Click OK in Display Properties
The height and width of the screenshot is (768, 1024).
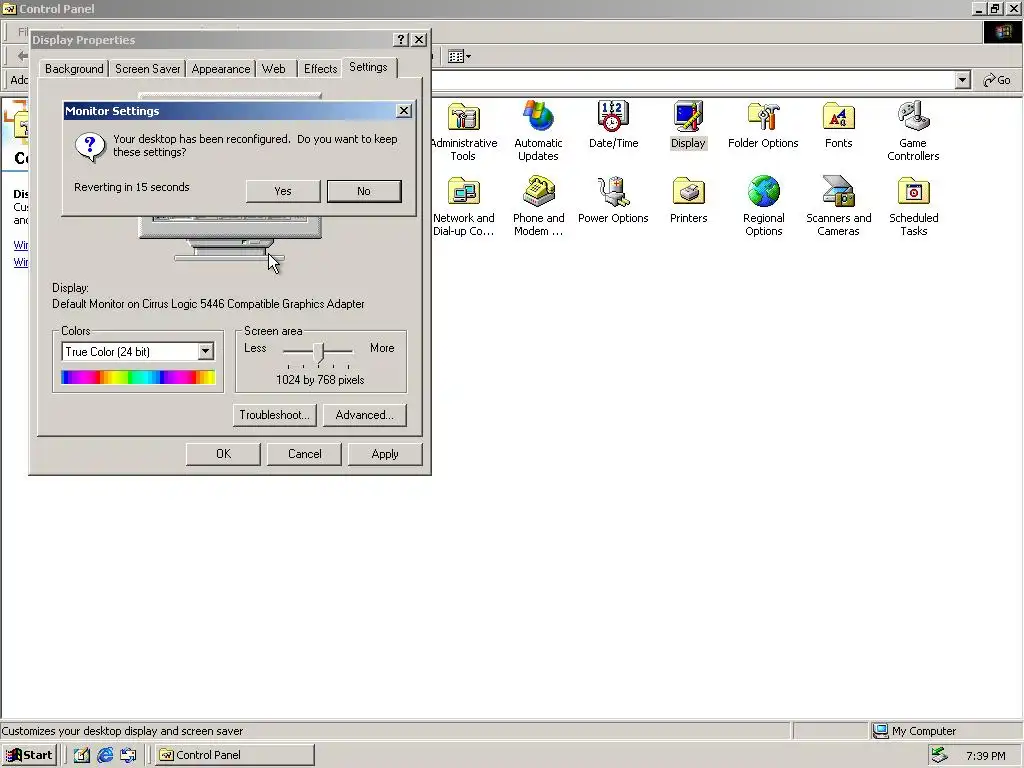pos(223,454)
